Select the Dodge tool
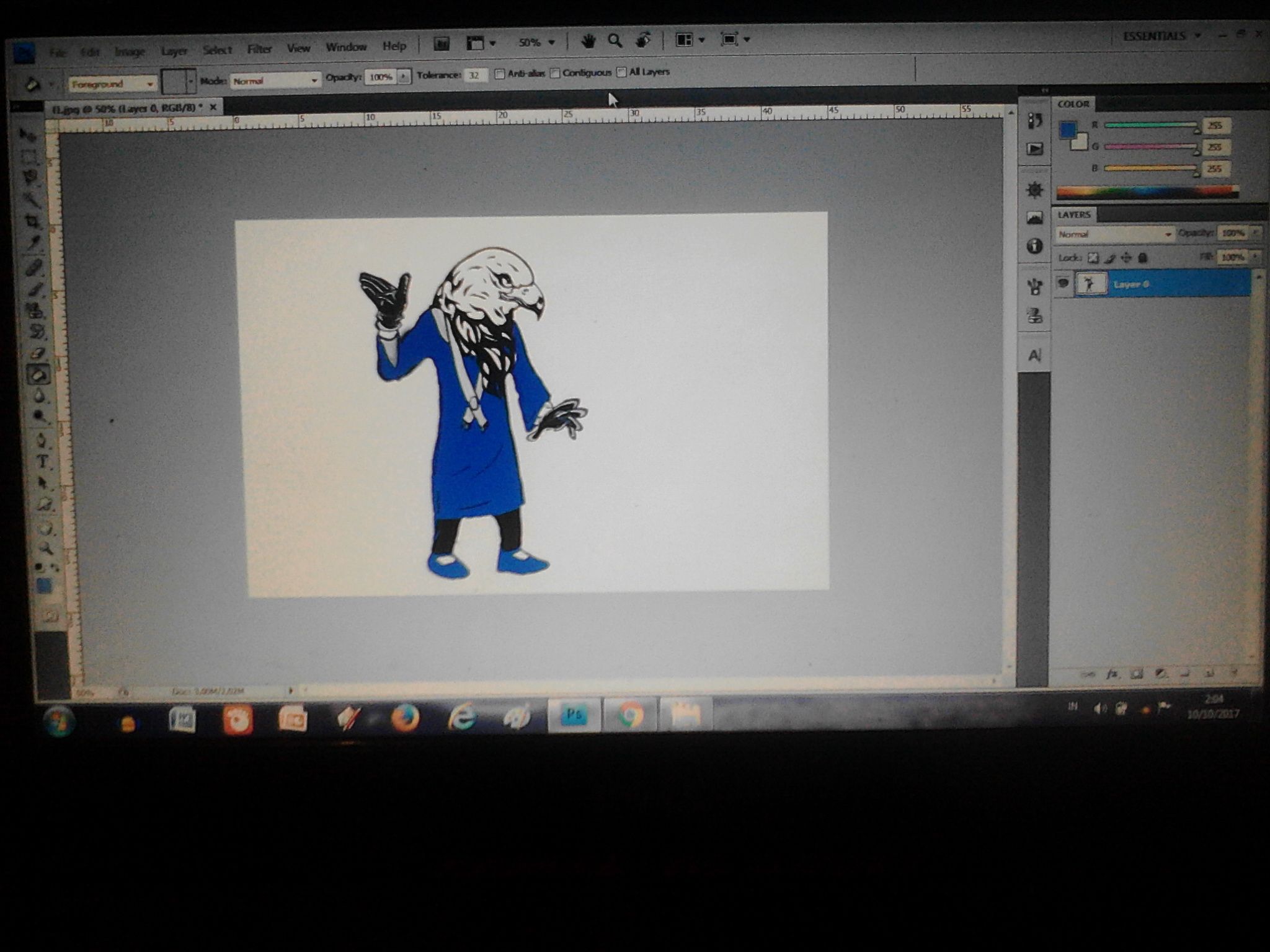 40,416
